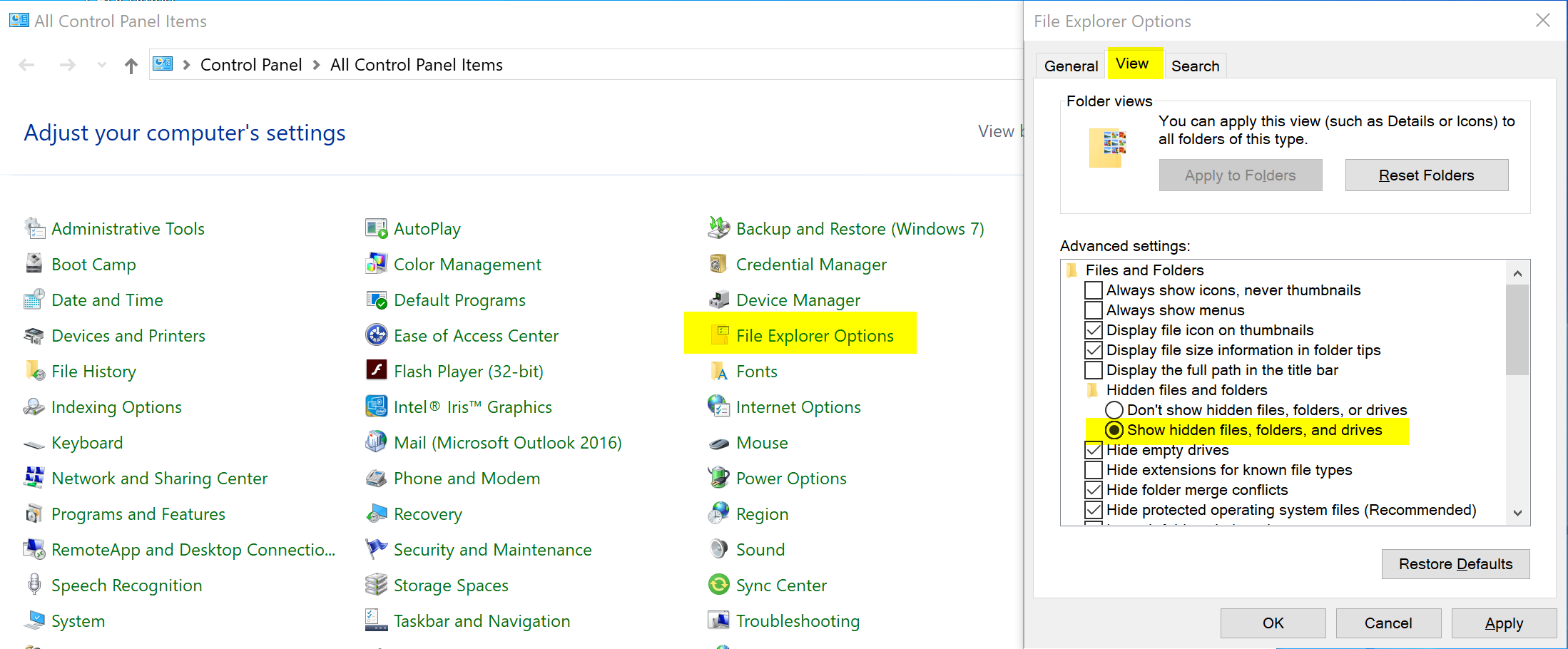
Task: Expand the Control Panel breadcrumb chevron
Action: coord(316,65)
